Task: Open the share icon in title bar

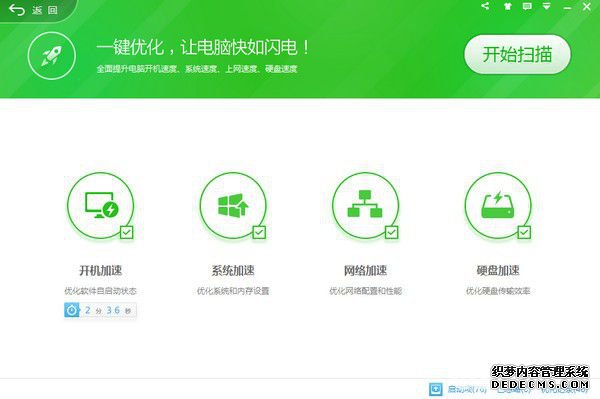Action: tap(485, 6)
